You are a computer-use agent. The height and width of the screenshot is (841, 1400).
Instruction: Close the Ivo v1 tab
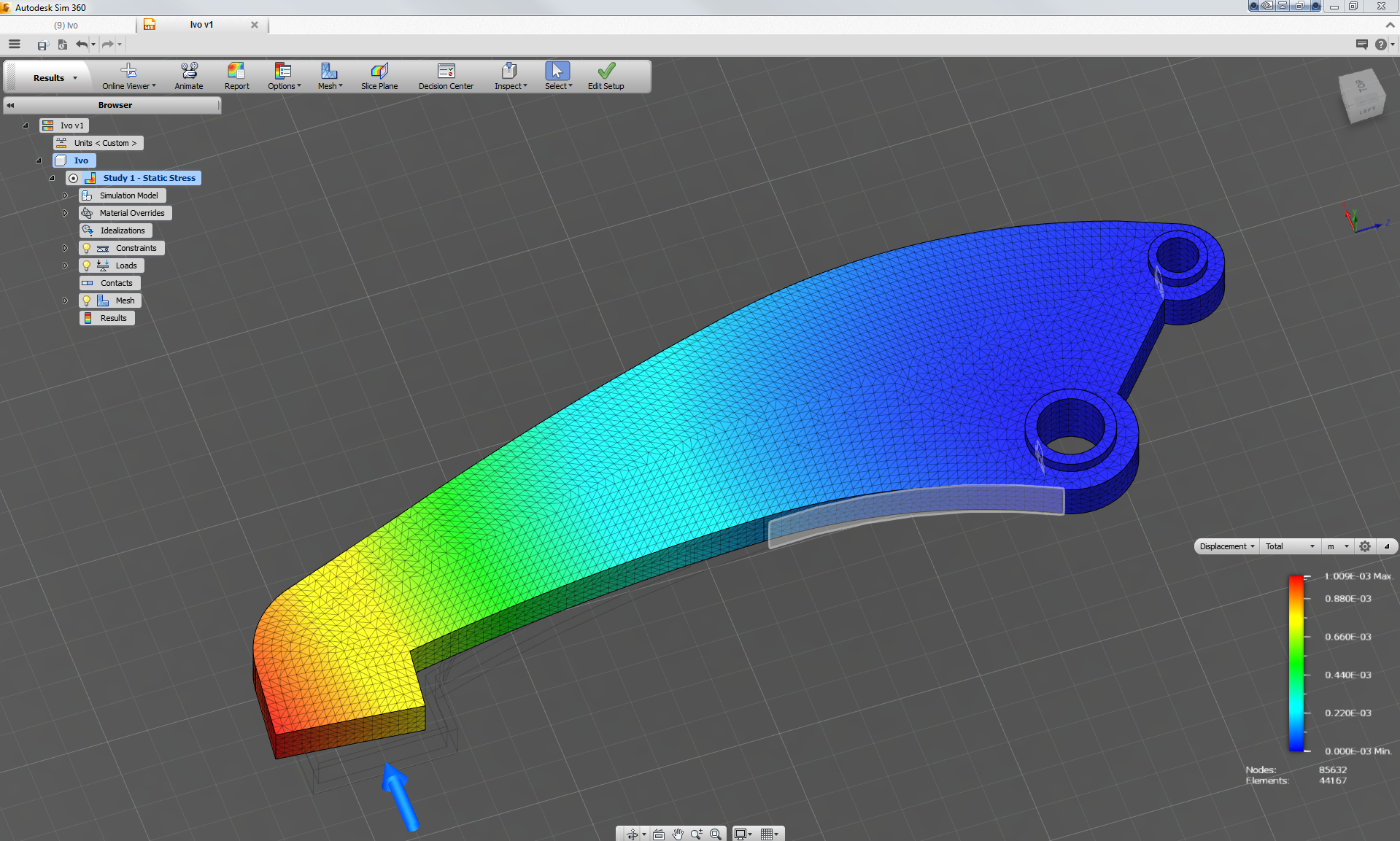coord(255,25)
